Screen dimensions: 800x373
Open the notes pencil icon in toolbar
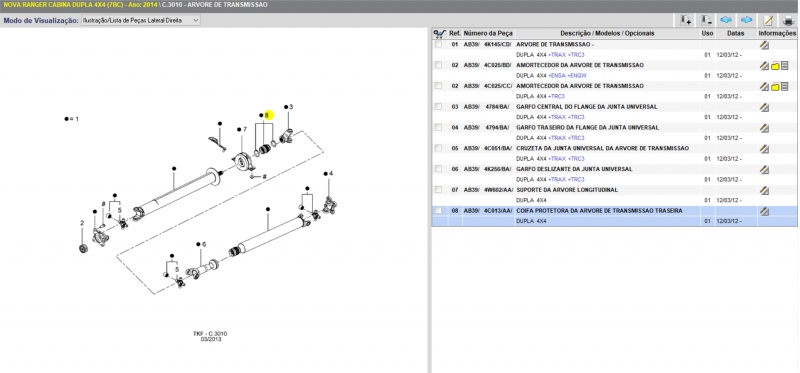click(x=768, y=20)
